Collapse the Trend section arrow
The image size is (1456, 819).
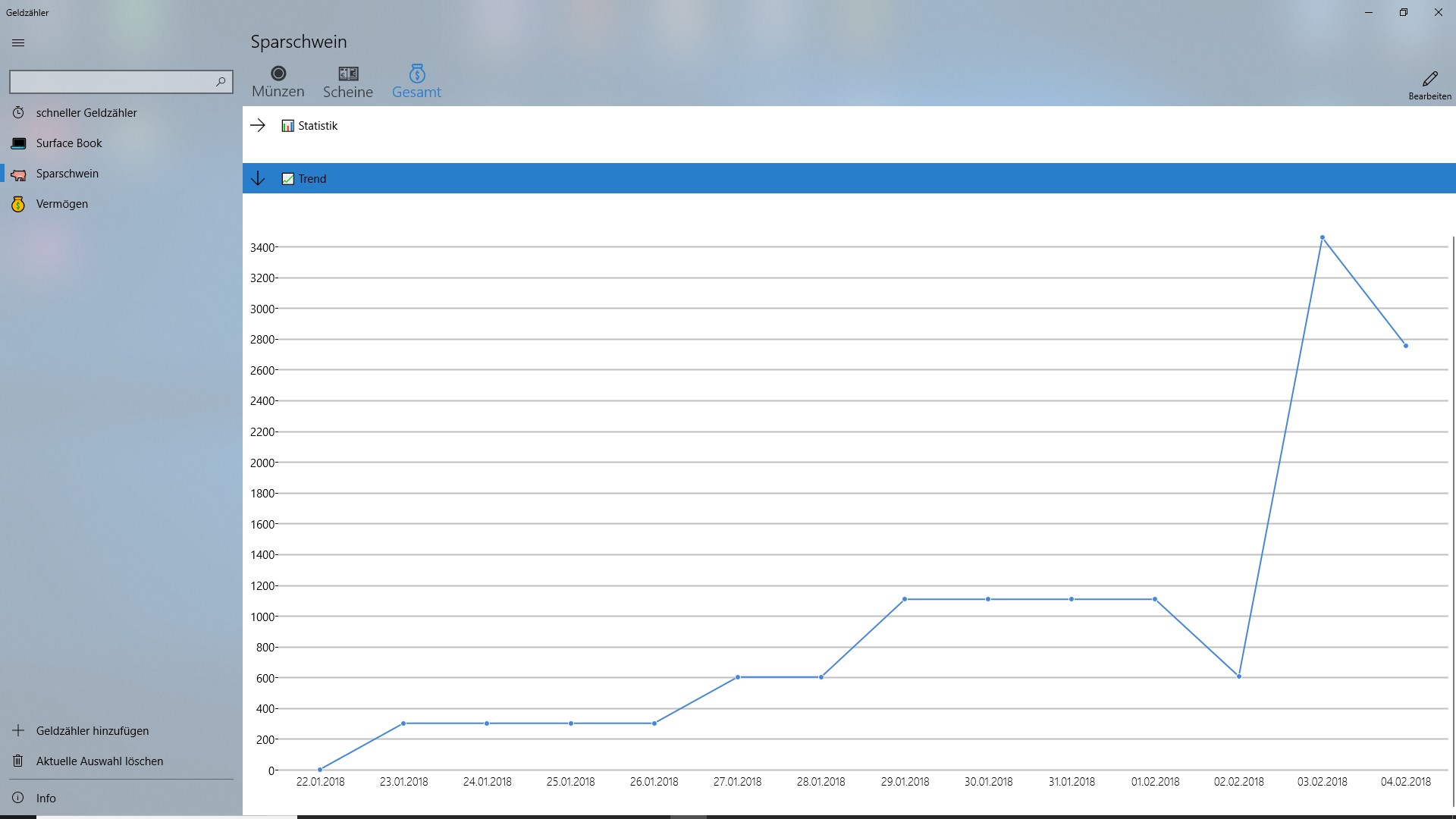(258, 179)
